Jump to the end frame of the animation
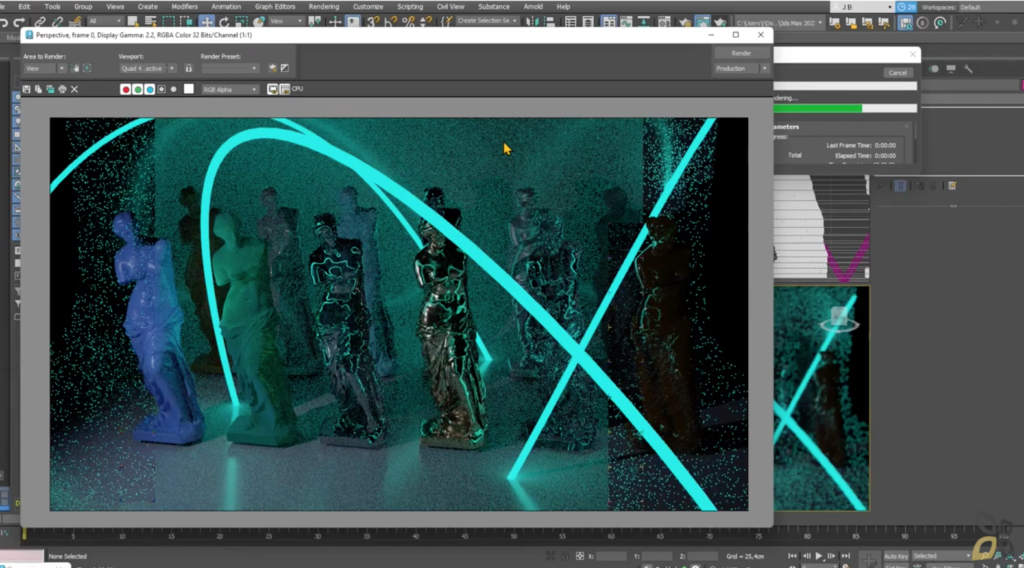The image size is (1024, 568). (x=846, y=556)
